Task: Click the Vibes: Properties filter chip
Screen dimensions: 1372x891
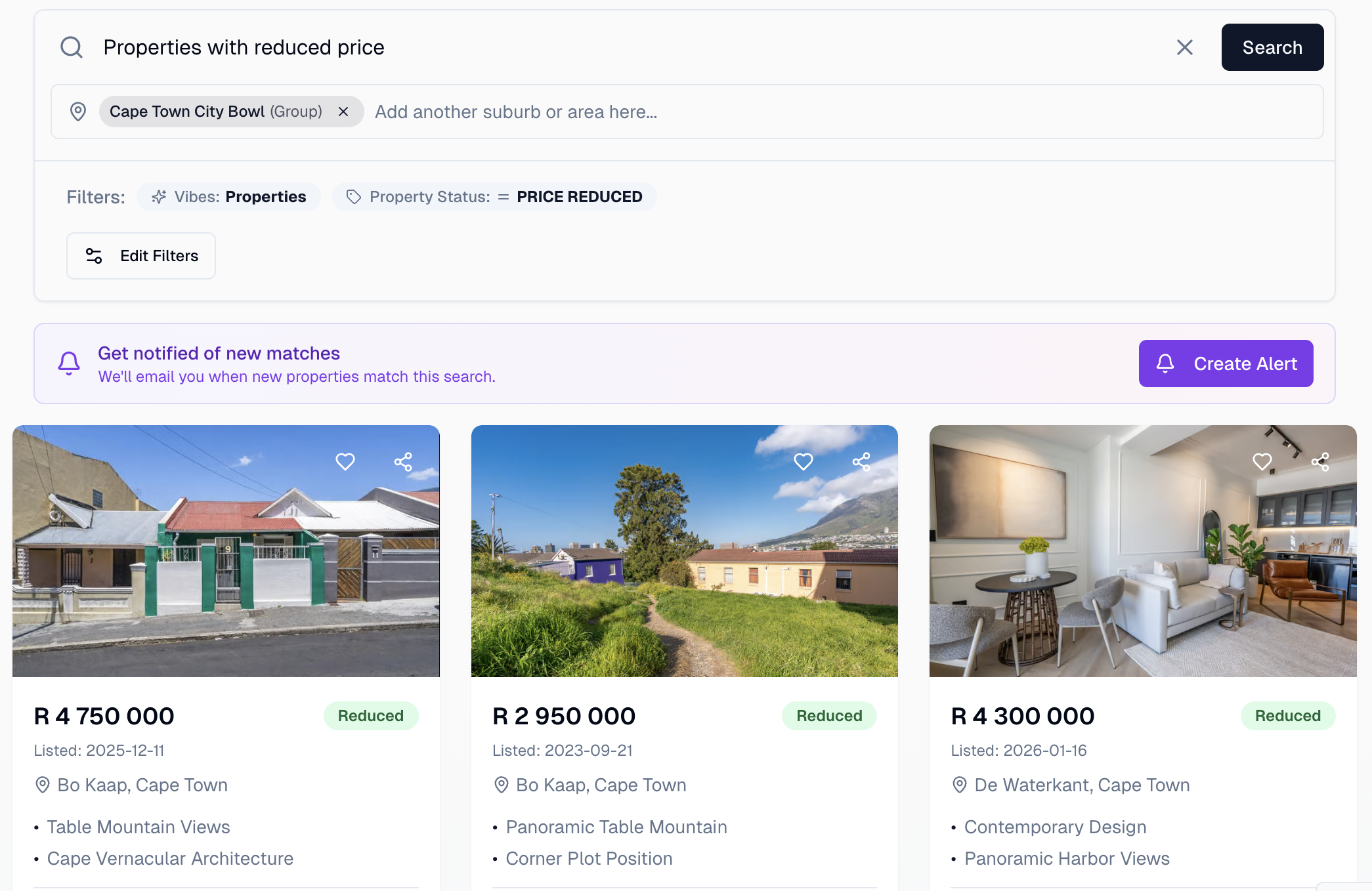Action: [229, 197]
